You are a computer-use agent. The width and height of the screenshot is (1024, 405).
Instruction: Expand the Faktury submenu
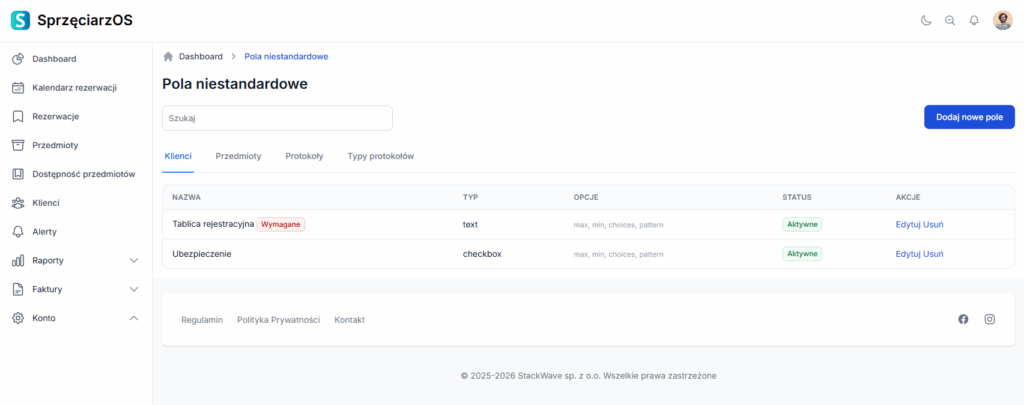tap(134, 290)
